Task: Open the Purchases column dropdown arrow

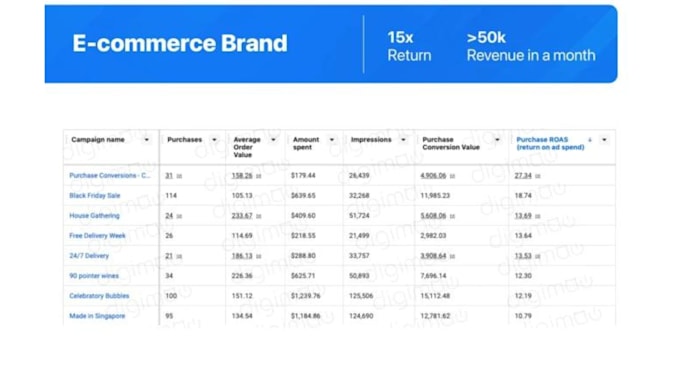Action: pos(214,140)
